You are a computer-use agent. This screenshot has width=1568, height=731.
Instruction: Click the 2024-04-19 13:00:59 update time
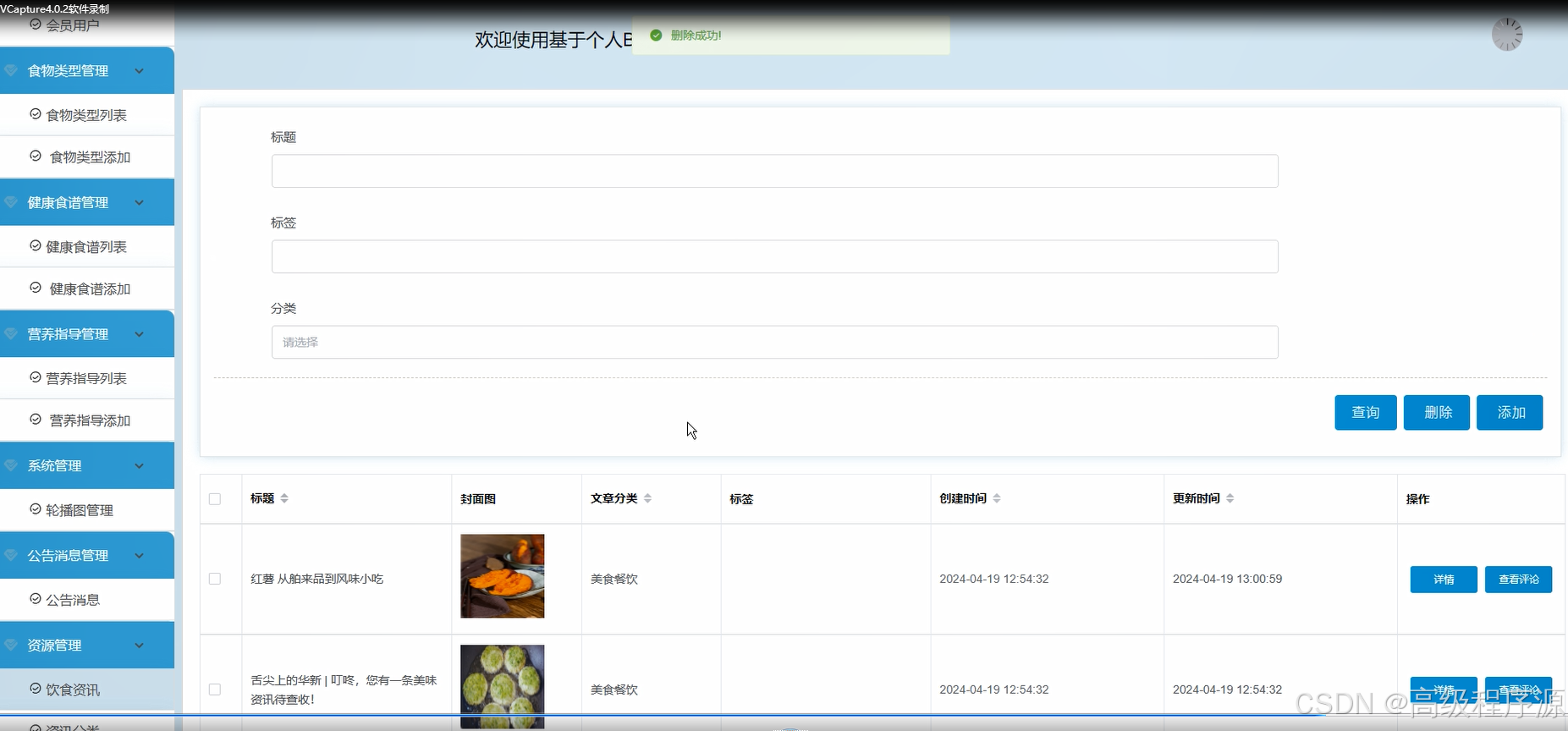pos(1227,579)
